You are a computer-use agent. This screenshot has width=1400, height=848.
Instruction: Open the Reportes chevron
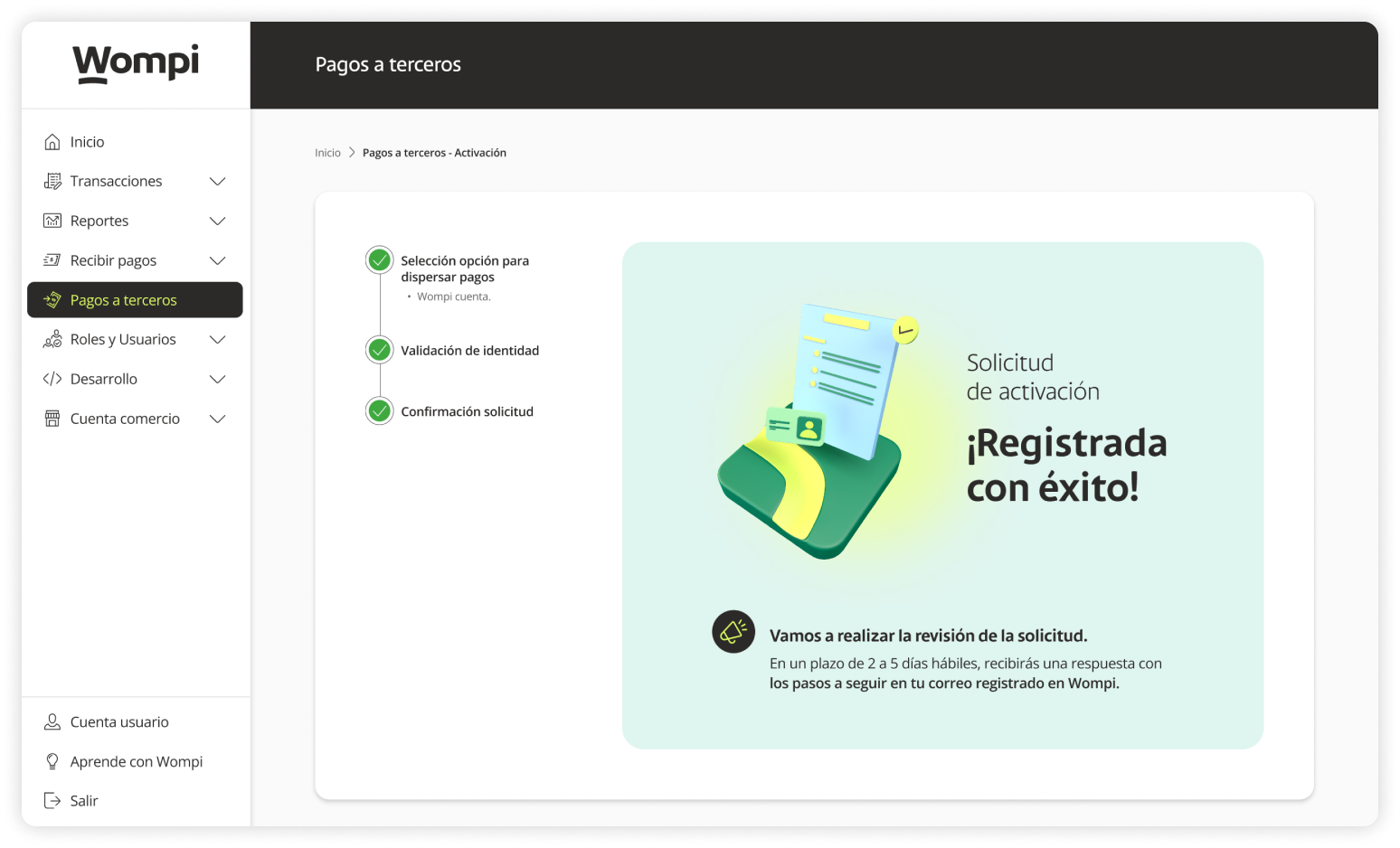tap(217, 221)
